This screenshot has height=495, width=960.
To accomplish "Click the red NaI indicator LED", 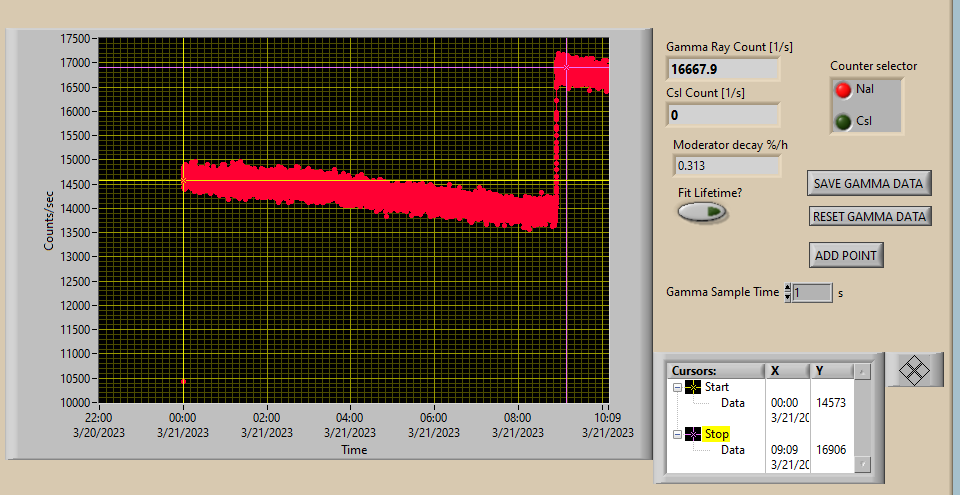I will click(843, 90).
